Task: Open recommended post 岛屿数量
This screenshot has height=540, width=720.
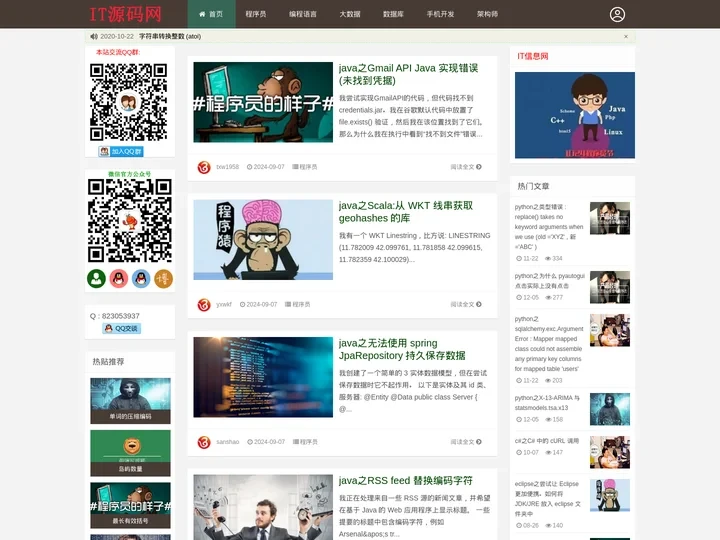Action: pyautogui.click(x=130, y=453)
